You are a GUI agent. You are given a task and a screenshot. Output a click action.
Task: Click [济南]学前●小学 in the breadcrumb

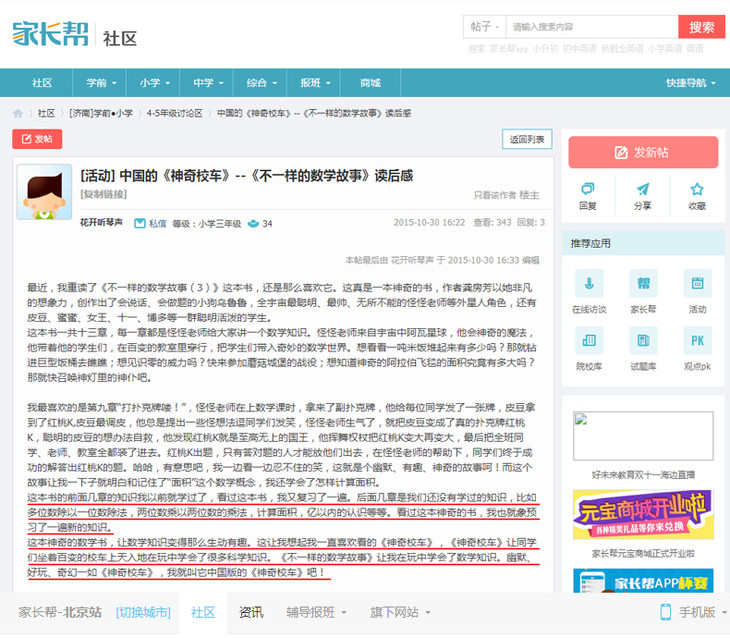(x=101, y=113)
